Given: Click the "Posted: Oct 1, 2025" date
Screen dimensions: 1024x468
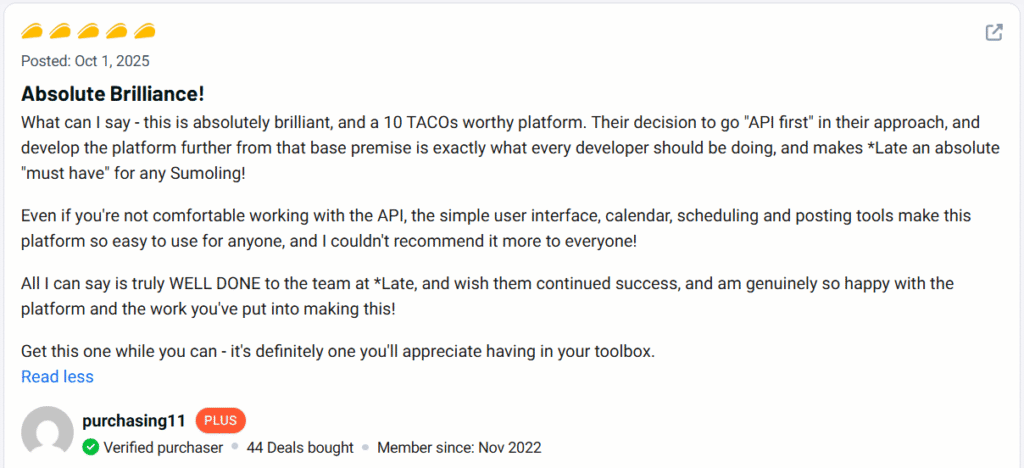Looking at the screenshot, I should point(85,60).
